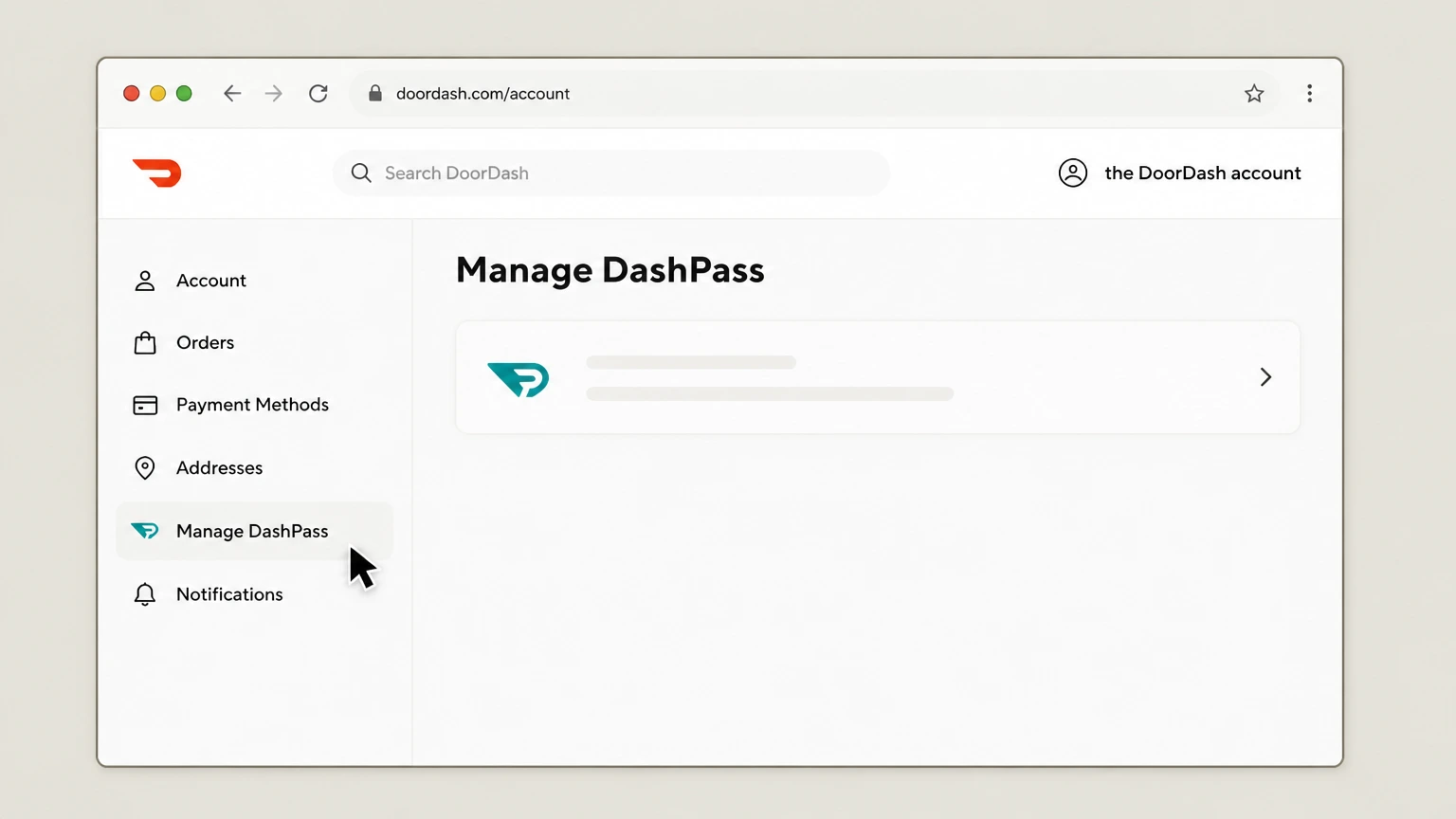This screenshot has width=1456, height=819.
Task: Reload the page with the refresh icon
Action: (318, 93)
